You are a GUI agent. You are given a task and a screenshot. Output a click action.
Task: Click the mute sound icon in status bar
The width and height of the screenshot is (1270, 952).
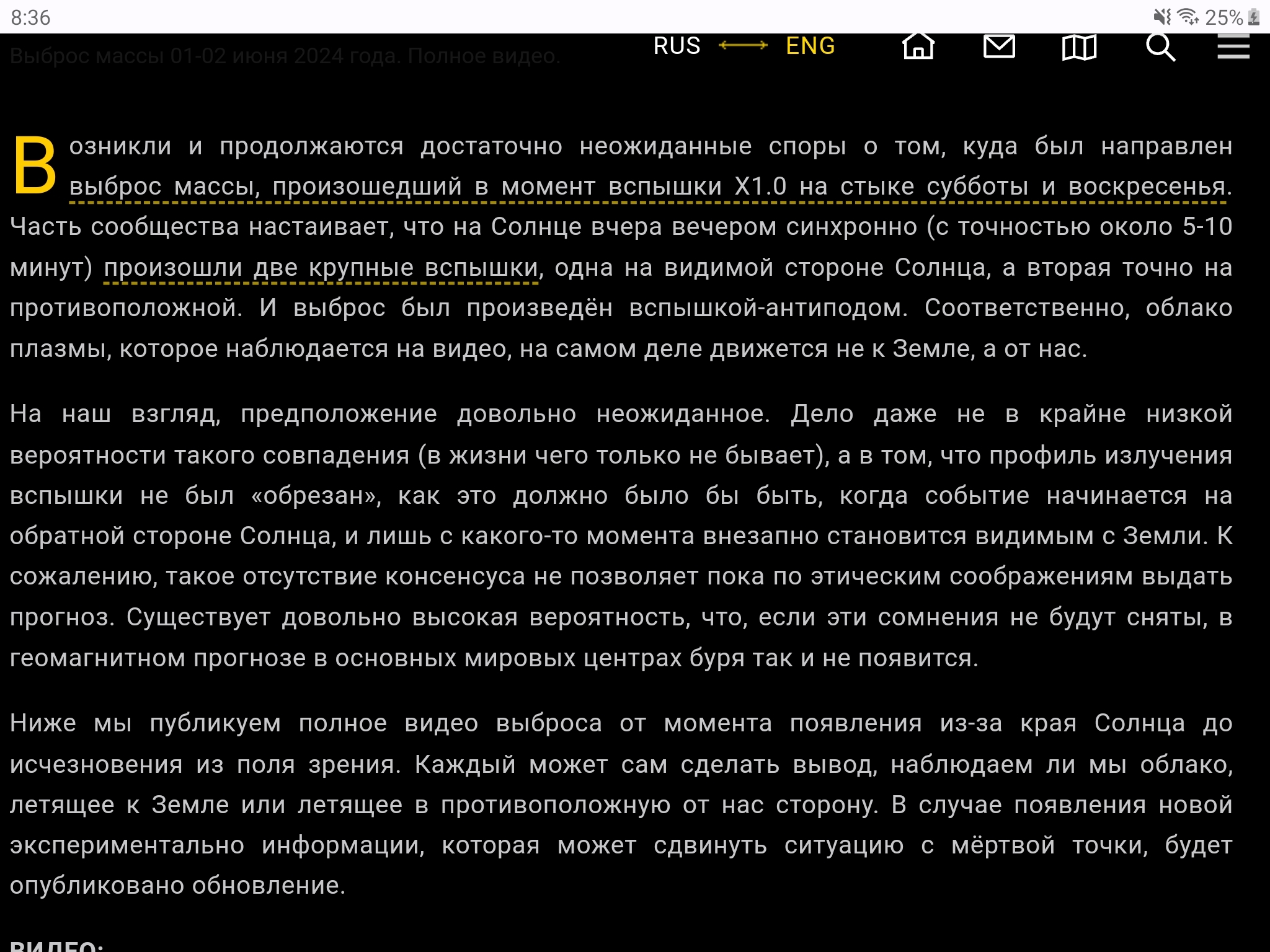coord(1163,17)
